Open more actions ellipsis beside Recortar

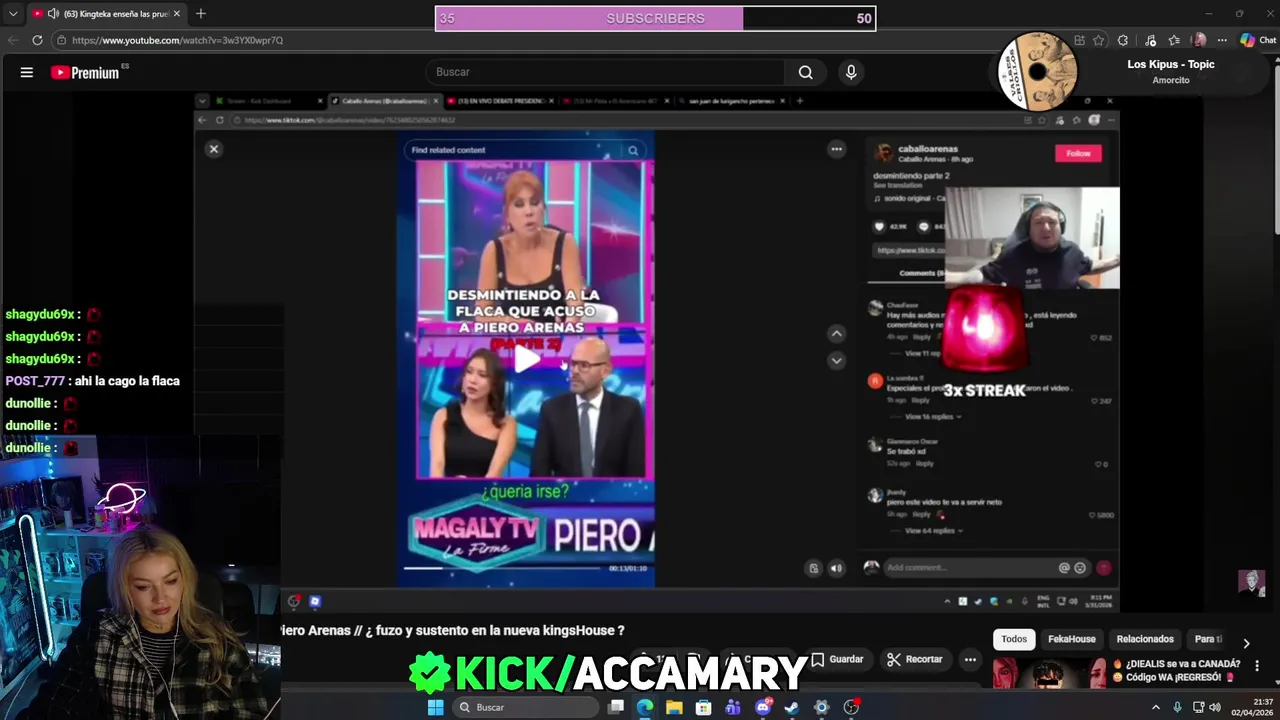[x=970, y=659]
